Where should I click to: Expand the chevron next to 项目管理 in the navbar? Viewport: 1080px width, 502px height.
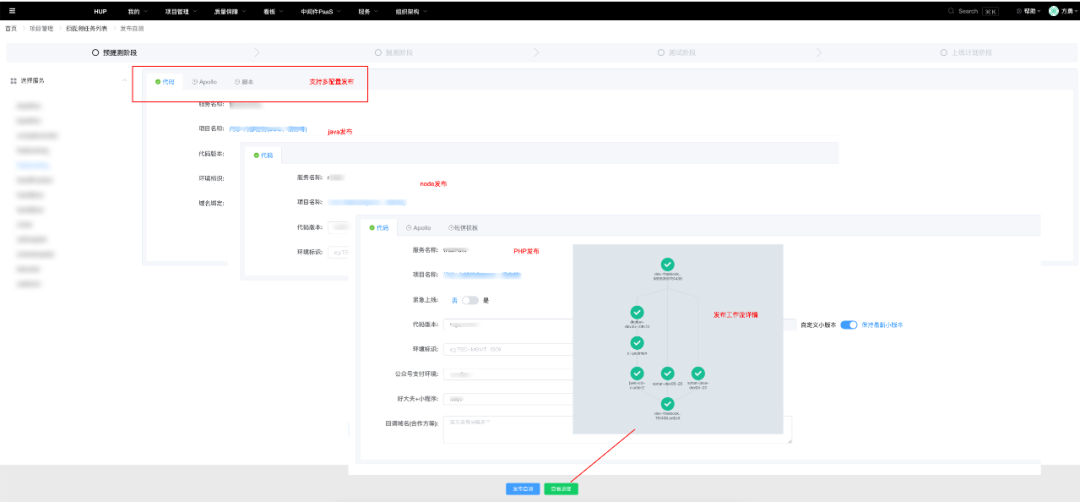[196, 12]
